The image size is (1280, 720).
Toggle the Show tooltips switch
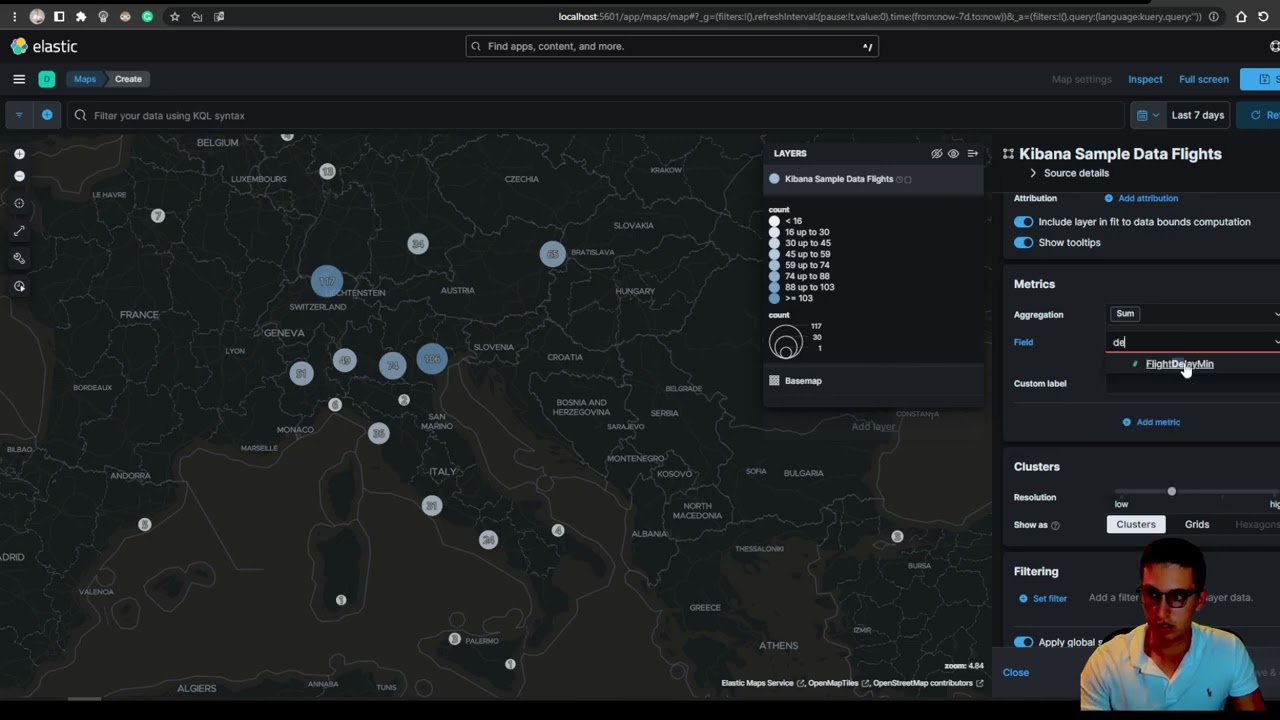[1023, 243]
